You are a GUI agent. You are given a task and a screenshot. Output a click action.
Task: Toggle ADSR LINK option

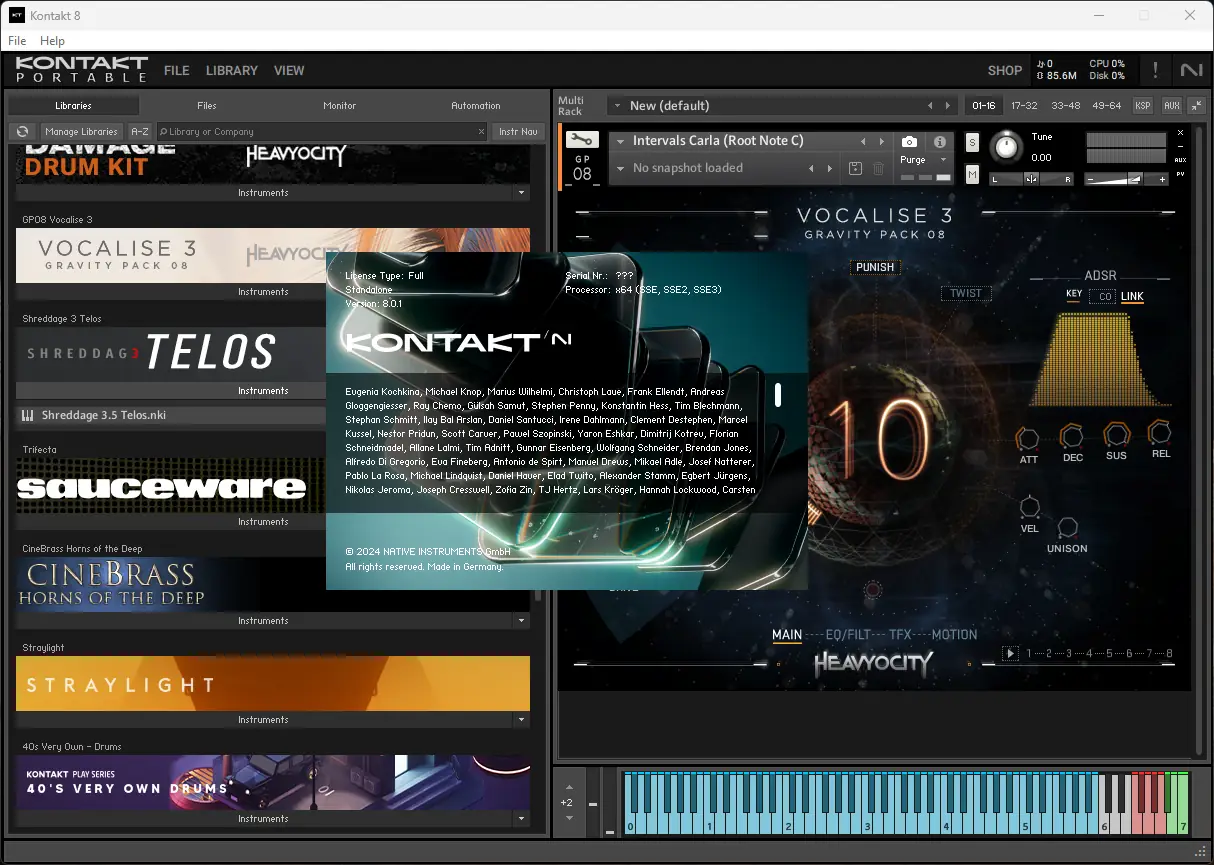pos(1132,296)
